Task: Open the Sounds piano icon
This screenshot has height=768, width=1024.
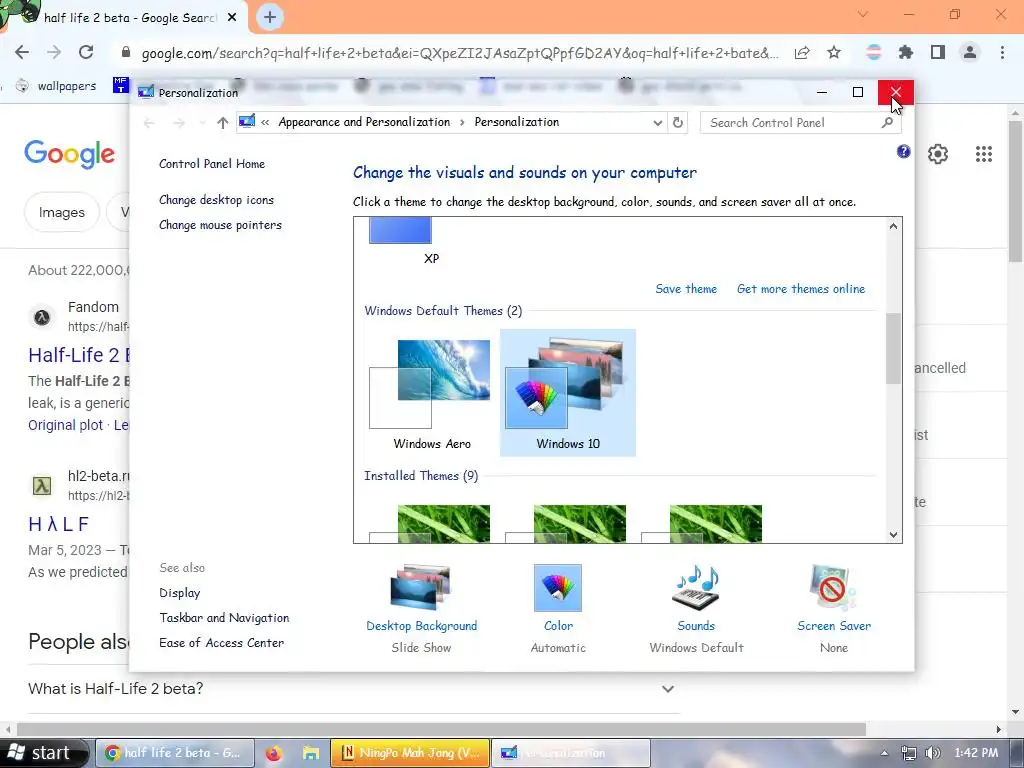Action: coord(696,587)
